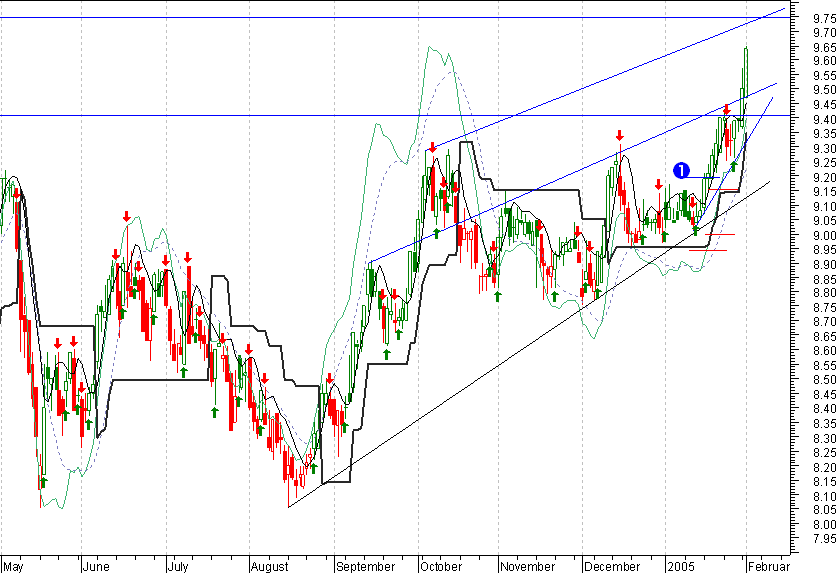
Task: Click the 7.95 price axis label
Action: point(825,539)
